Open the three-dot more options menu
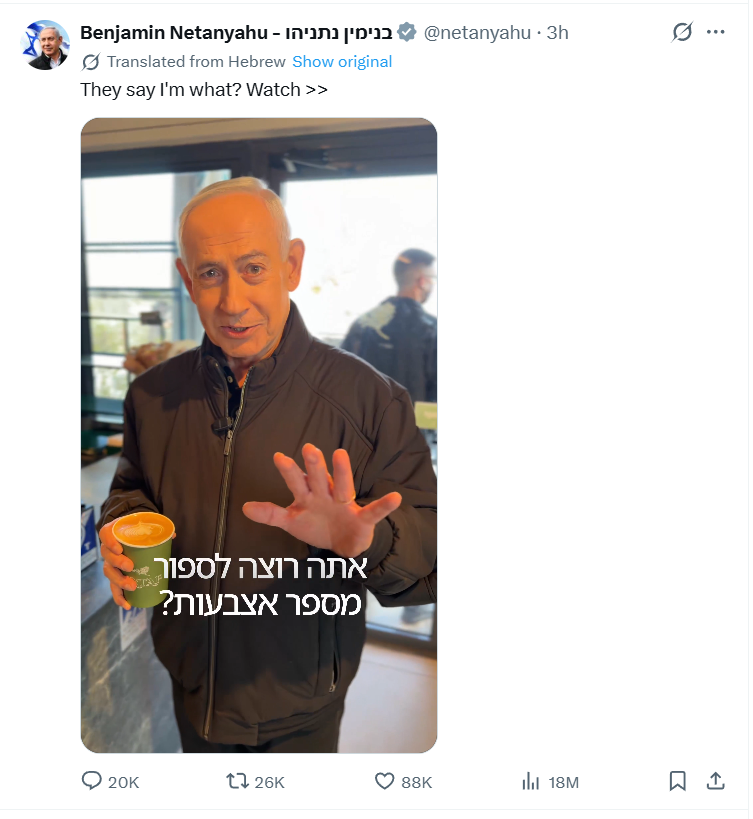The height and width of the screenshot is (819, 753). pyautogui.click(x=715, y=32)
